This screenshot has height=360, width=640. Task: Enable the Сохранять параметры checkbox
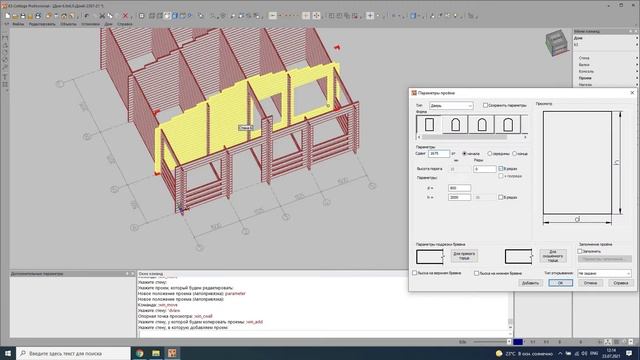pos(485,105)
